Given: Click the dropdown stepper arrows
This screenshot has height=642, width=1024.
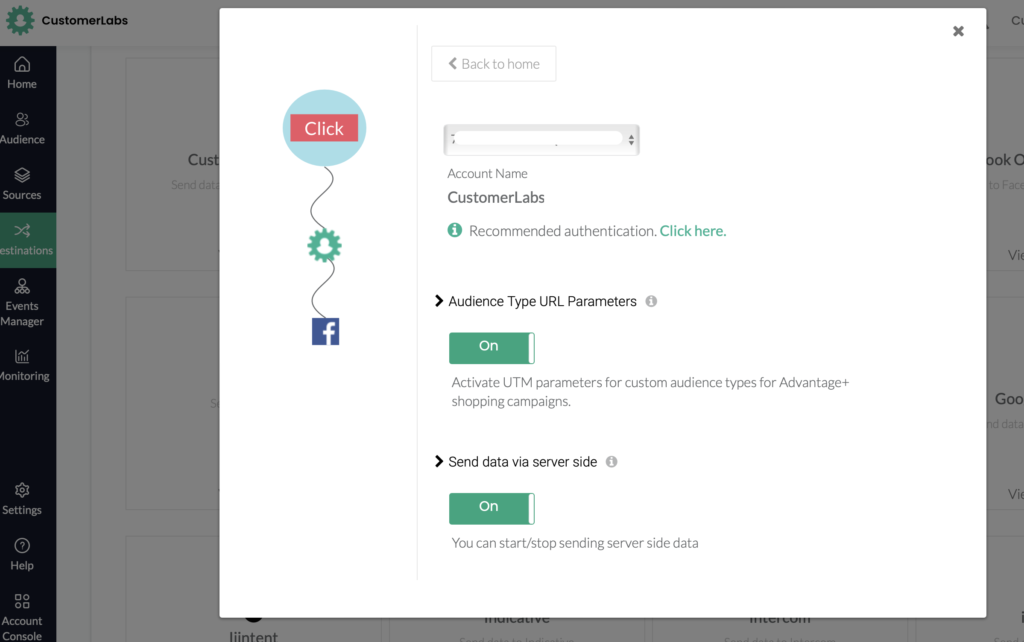Looking at the screenshot, I should pyautogui.click(x=631, y=138).
